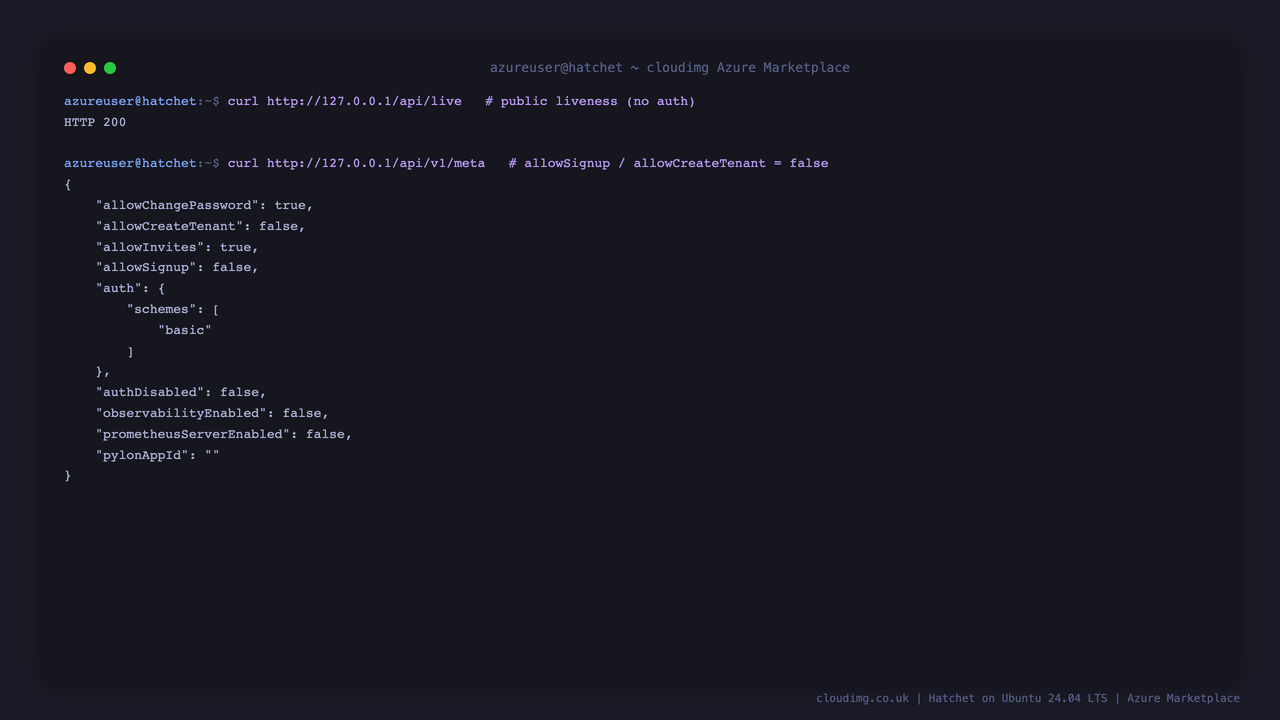This screenshot has height=720, width=1280.
Task: Click the '"auth": {' line
Action: pyautogui.click(x=130, y=288)
